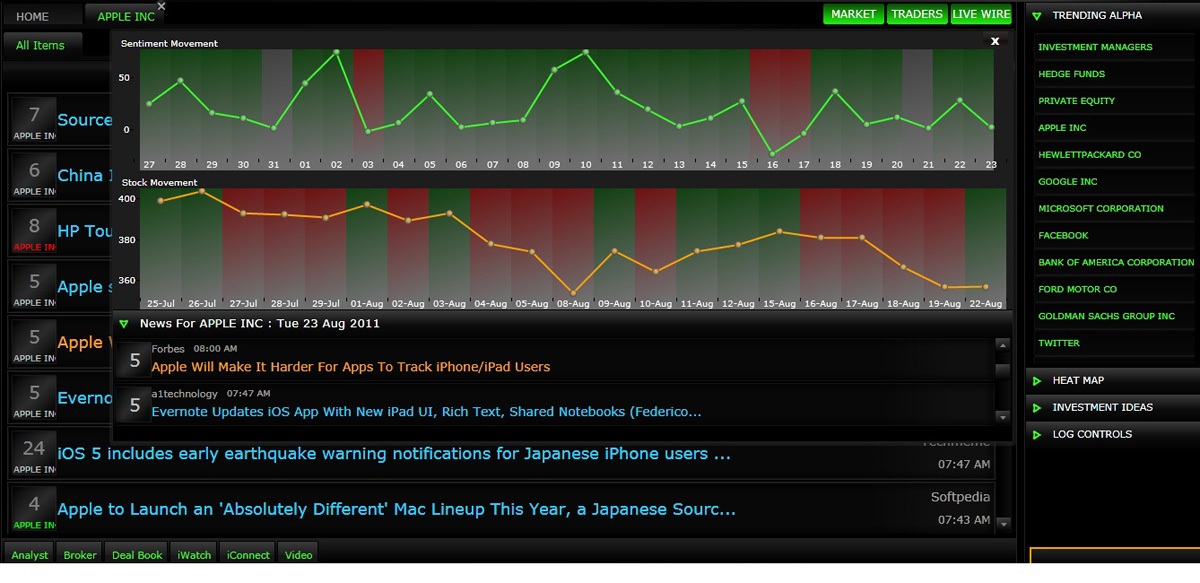Click stock data point for 08-Aug
The image size is (1200, 583).
tap(573, 293)
